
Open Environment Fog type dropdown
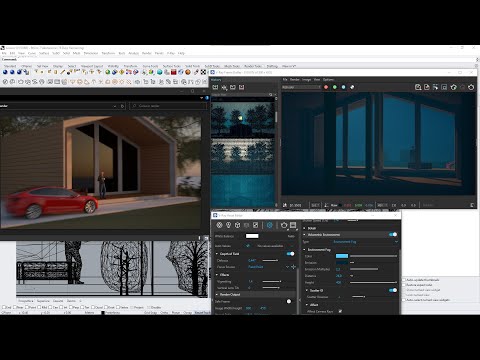tap(365, 242)
